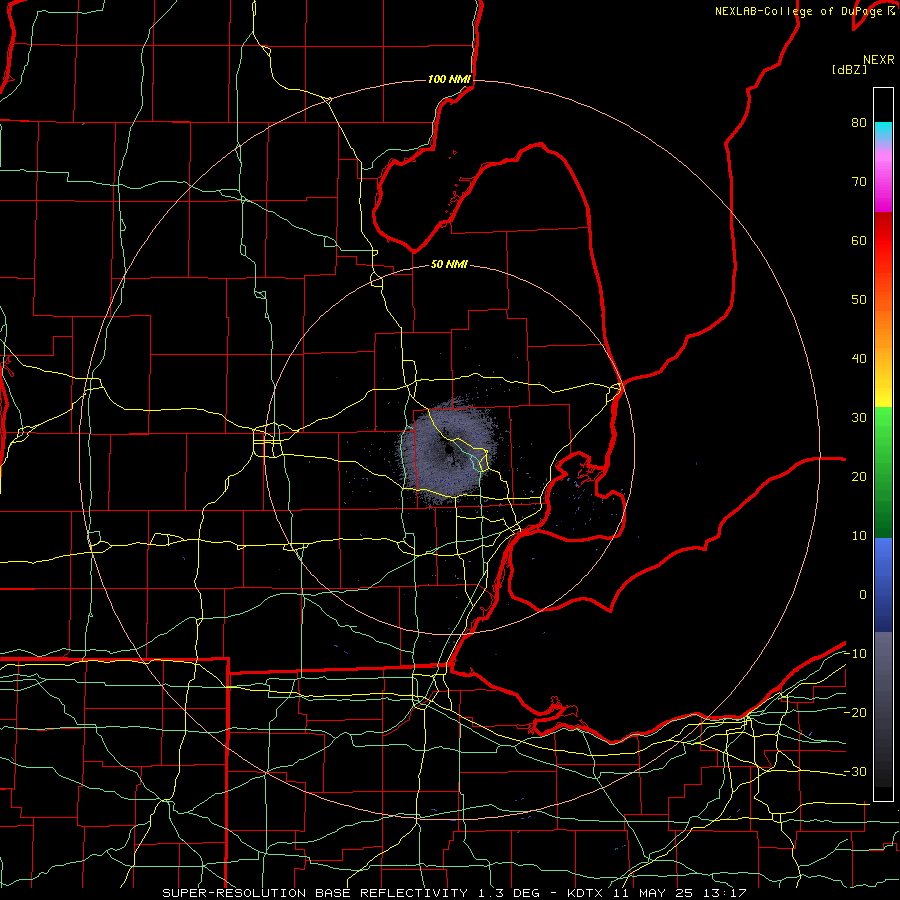This screenshot has height=900, width=900.
Task: Click the 60 dBZ scale value
Action: point(859,240)
